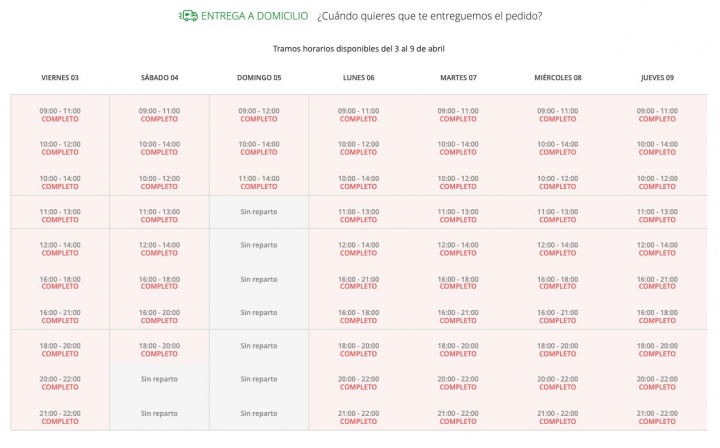
Task: Select Friday's 20:00 - 22:00 slot
Action: pos(60,383)
